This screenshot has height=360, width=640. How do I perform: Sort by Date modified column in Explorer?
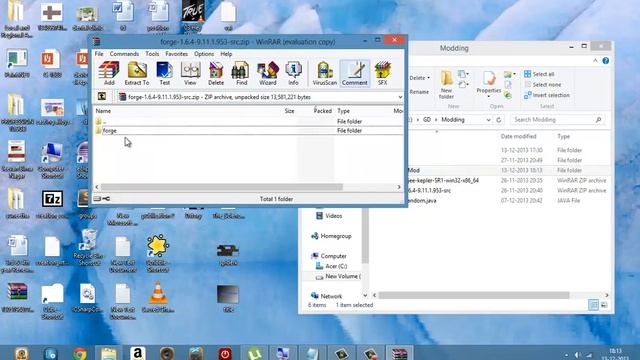[x=518, y=136]
